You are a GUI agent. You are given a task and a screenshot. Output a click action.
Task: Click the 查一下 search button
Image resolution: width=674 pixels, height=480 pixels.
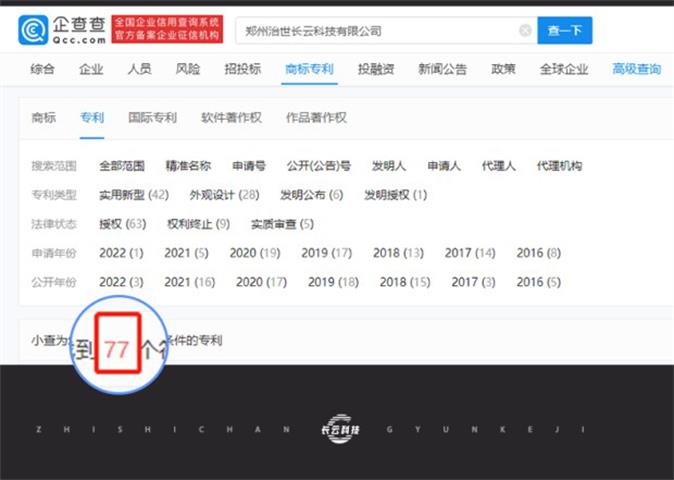[x=565, y=31]
